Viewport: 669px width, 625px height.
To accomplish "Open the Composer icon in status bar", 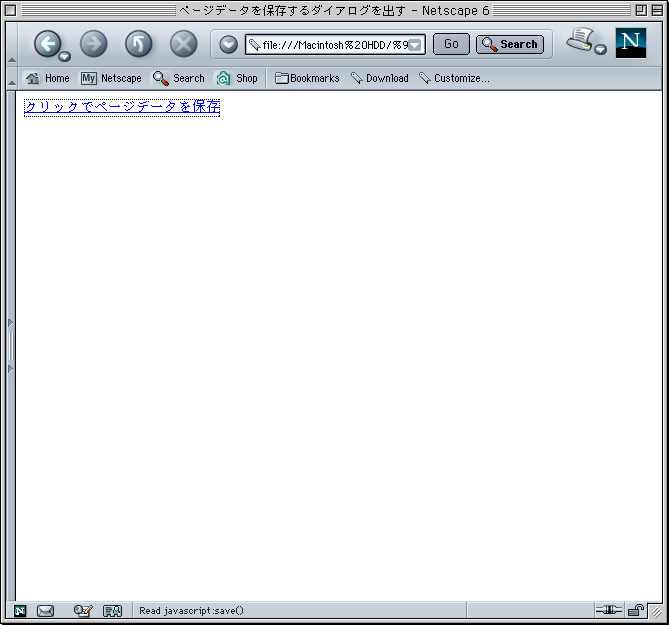I will coord(83,611).
